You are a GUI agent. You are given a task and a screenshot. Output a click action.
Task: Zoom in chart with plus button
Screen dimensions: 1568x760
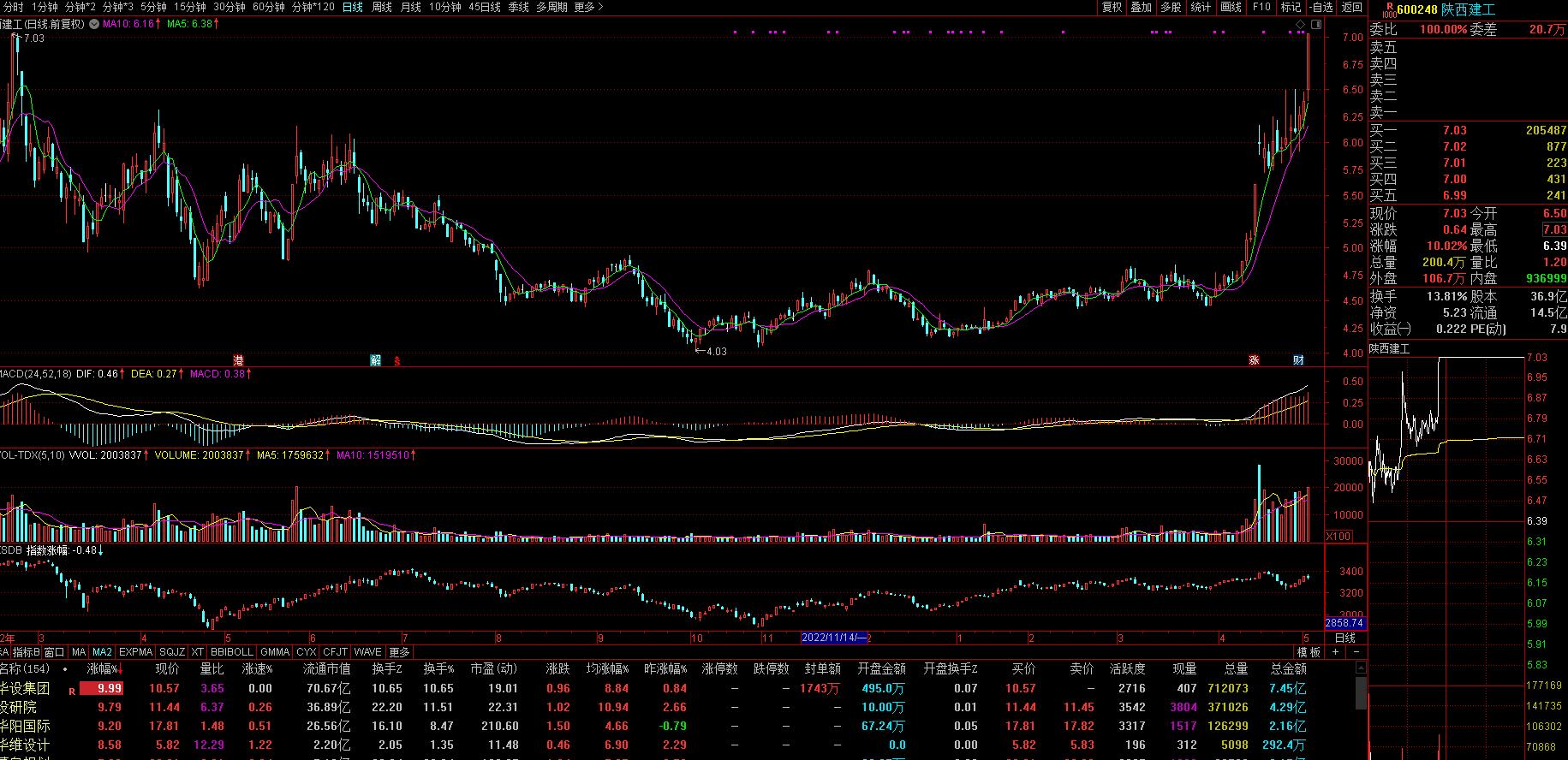coord(1335,652)
